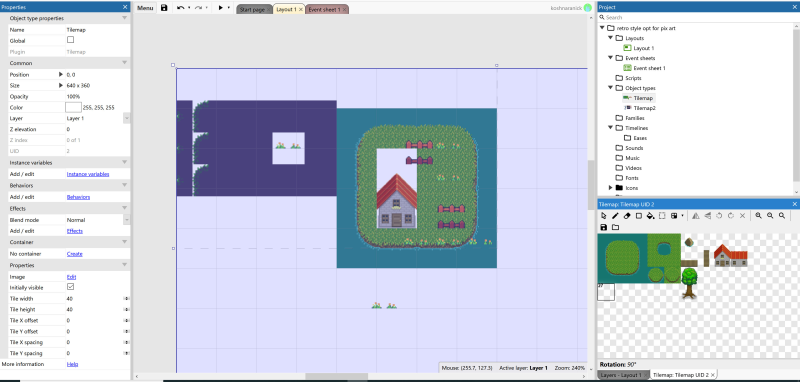Select the eraser tool in tilemap bar
This screenshot has width=800, height=382.
point(627,216)
